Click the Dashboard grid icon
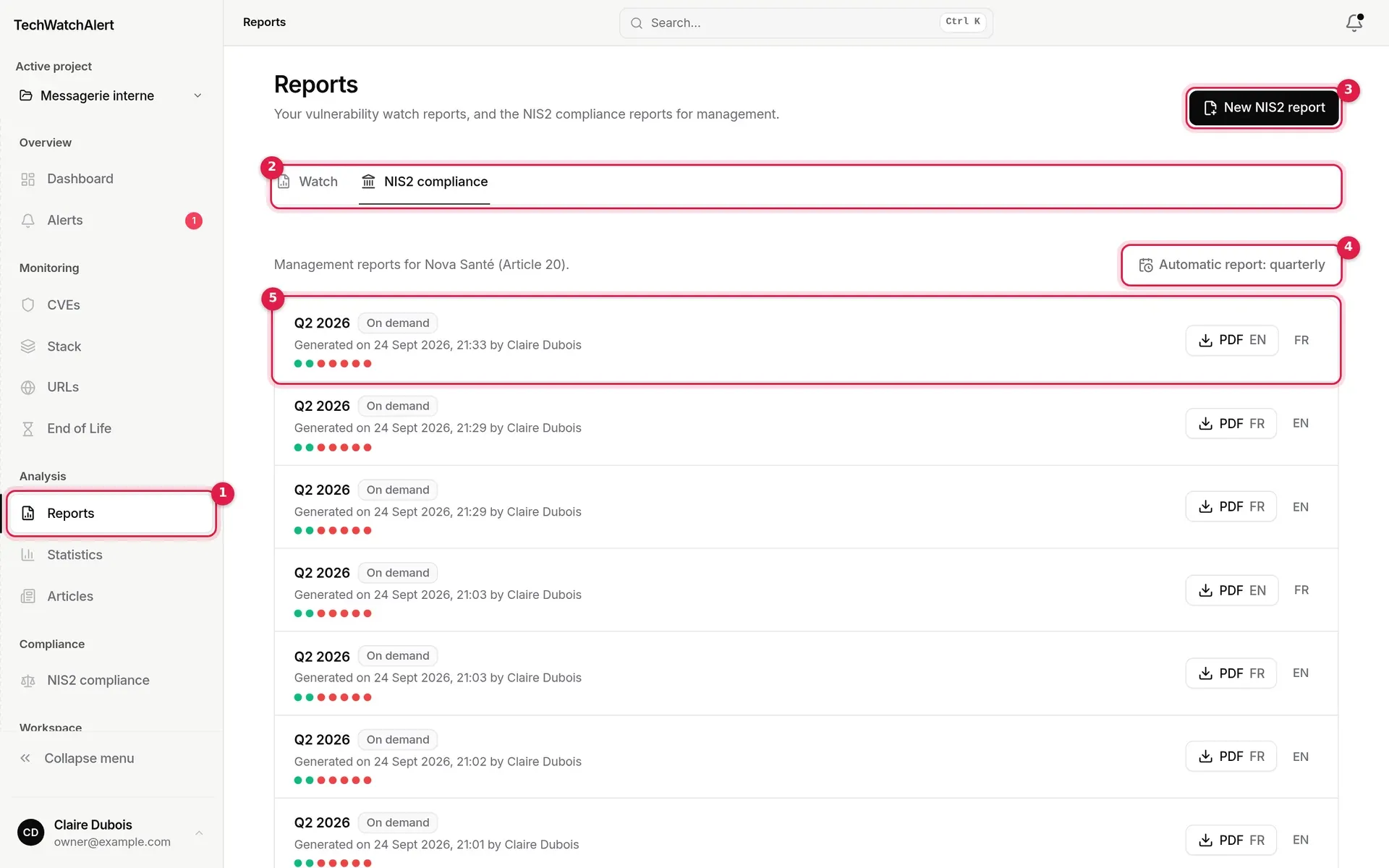The width and height of the screenshot is (1389, 868). tap(28, 179)
